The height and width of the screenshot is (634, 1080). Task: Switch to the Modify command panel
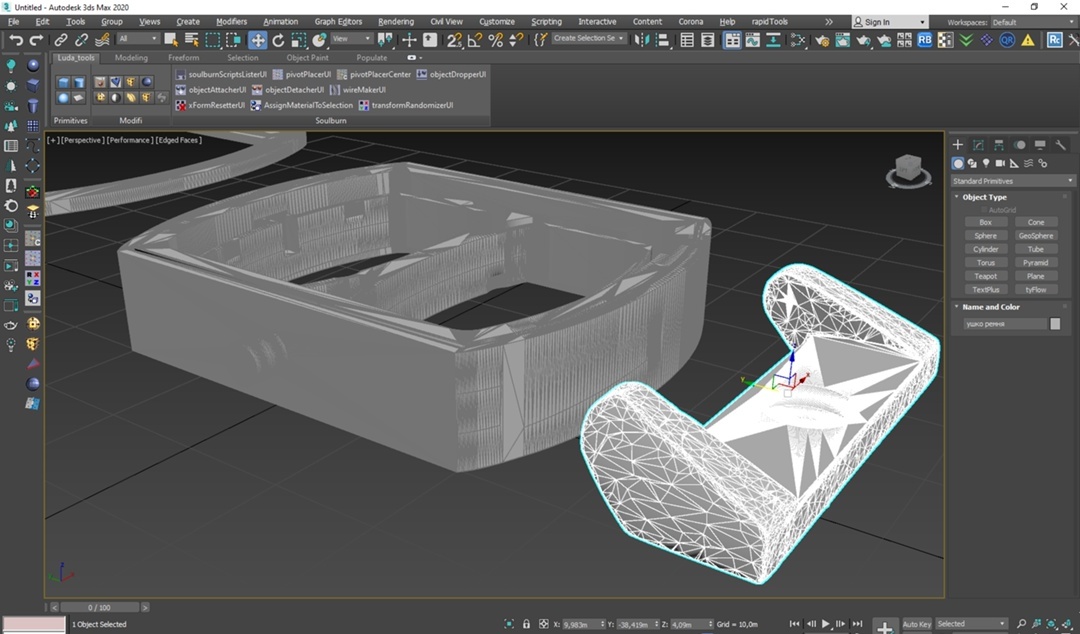(978, 145)
